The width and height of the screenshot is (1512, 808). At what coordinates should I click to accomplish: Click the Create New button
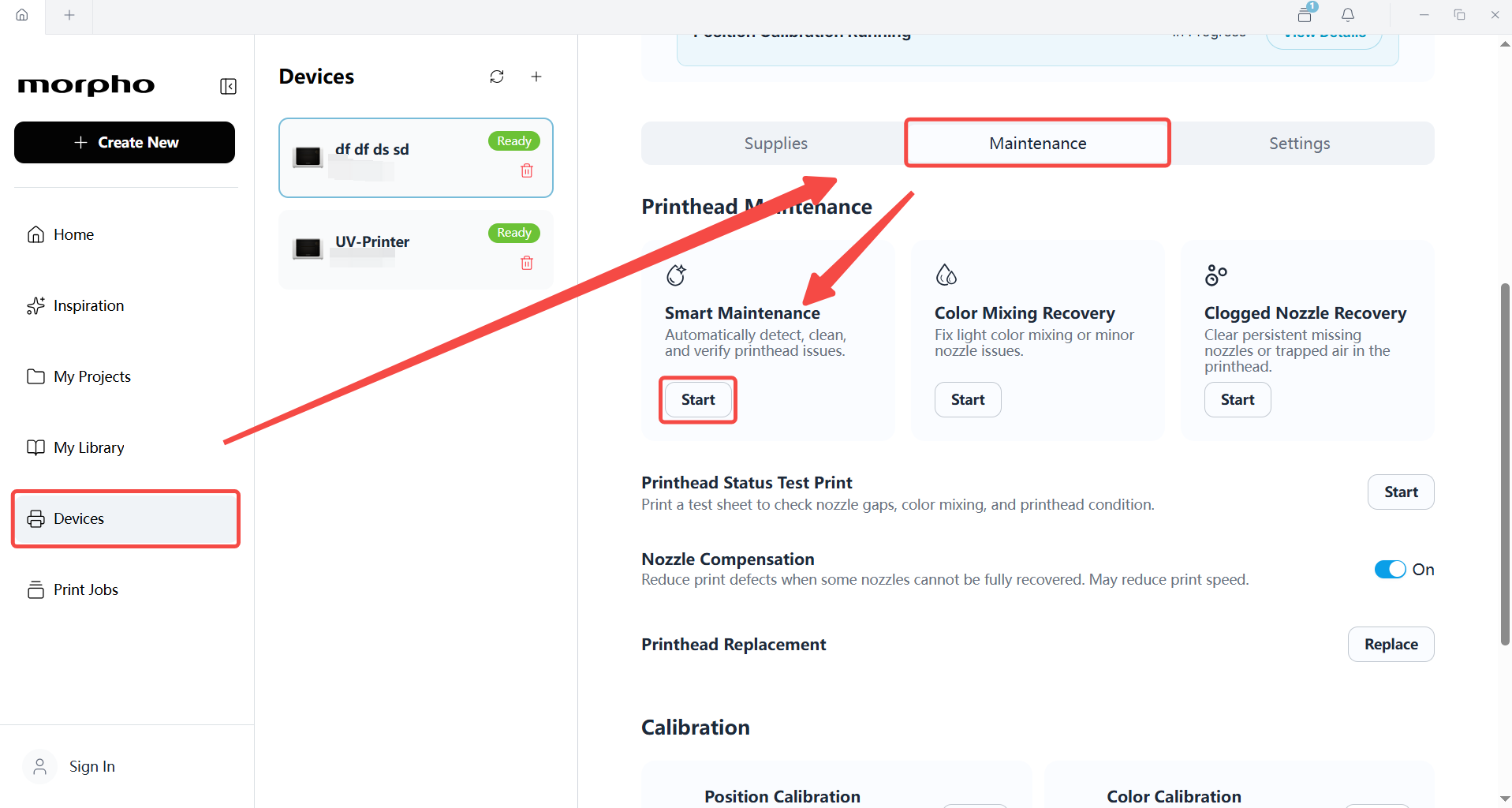point(125,143)
